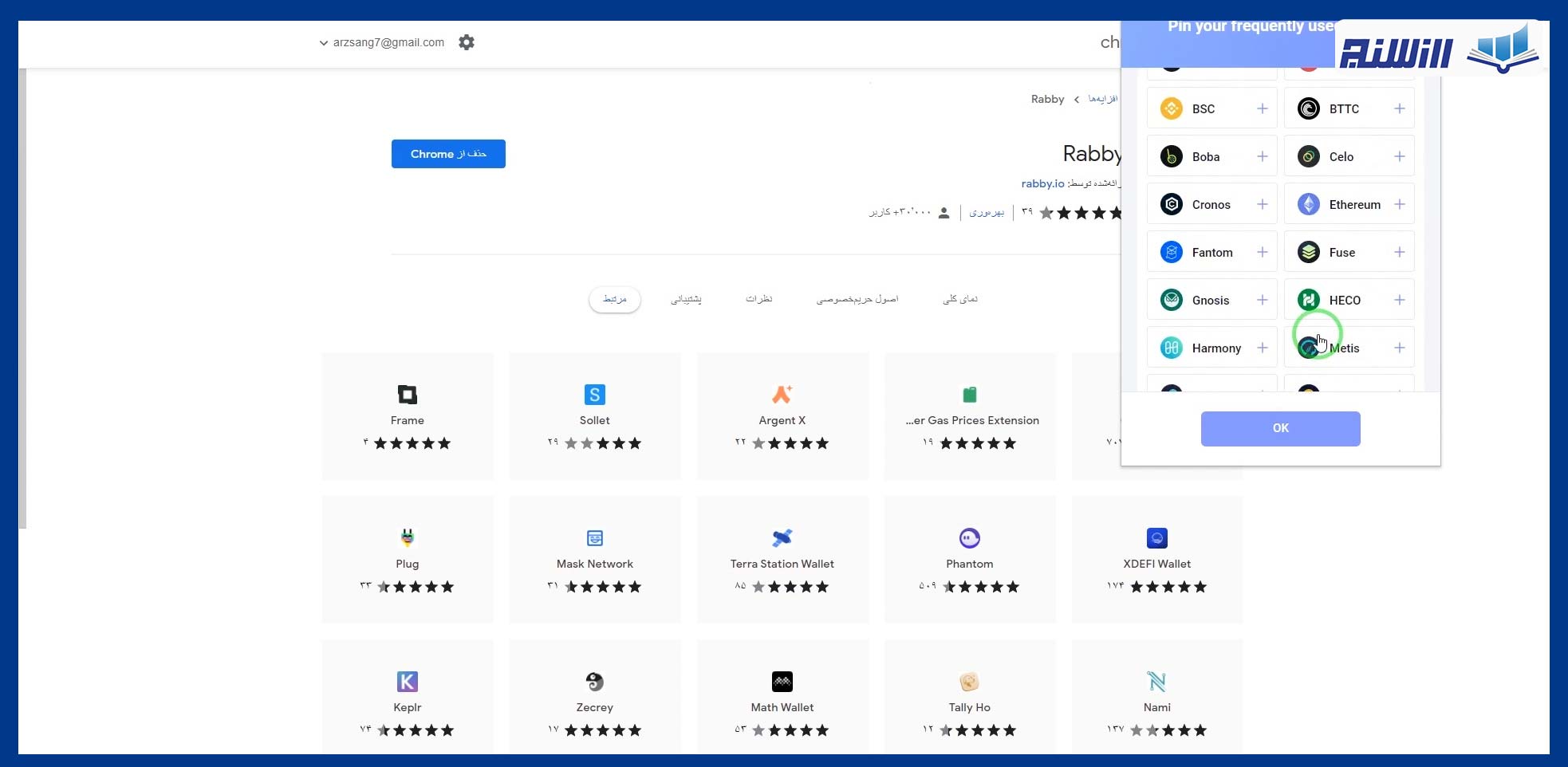Switch to the پشتیبانی tab
This screenshot has height=767, width=1568.
coord(686,299)
